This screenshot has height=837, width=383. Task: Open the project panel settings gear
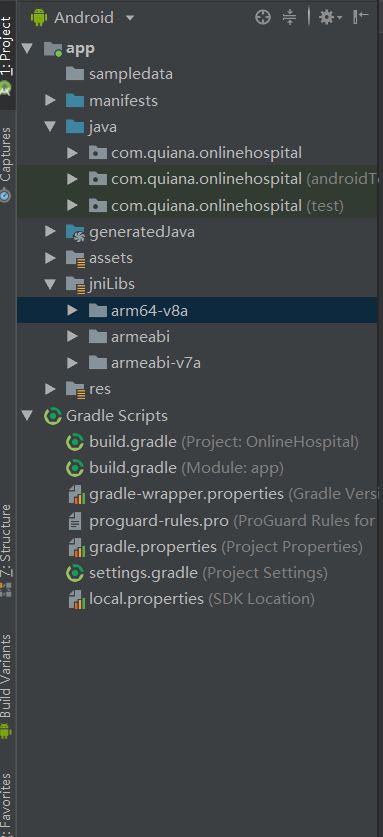330,18
